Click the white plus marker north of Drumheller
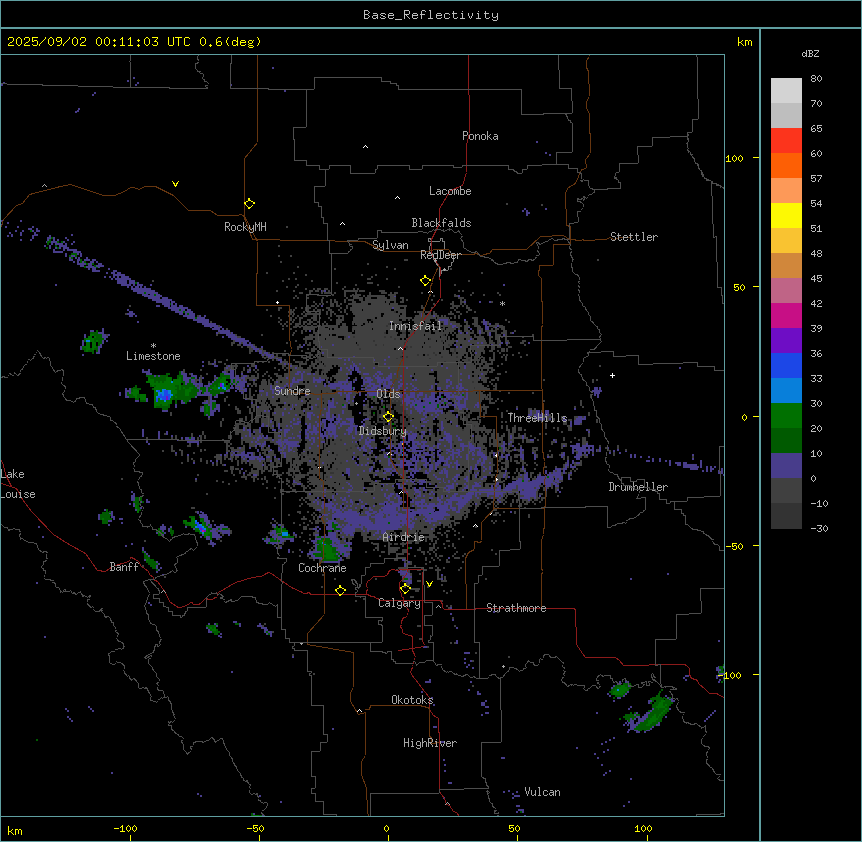862x842 pixels. [x=612, y=375]
